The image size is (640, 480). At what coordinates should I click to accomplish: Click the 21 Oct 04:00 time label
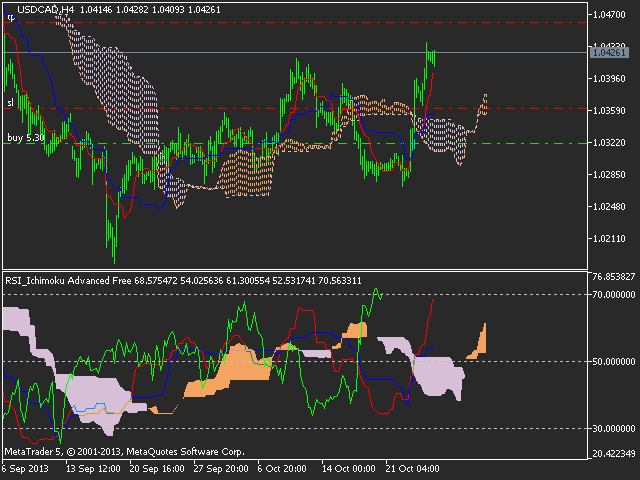pyautogui.click(x=413, y=469)
